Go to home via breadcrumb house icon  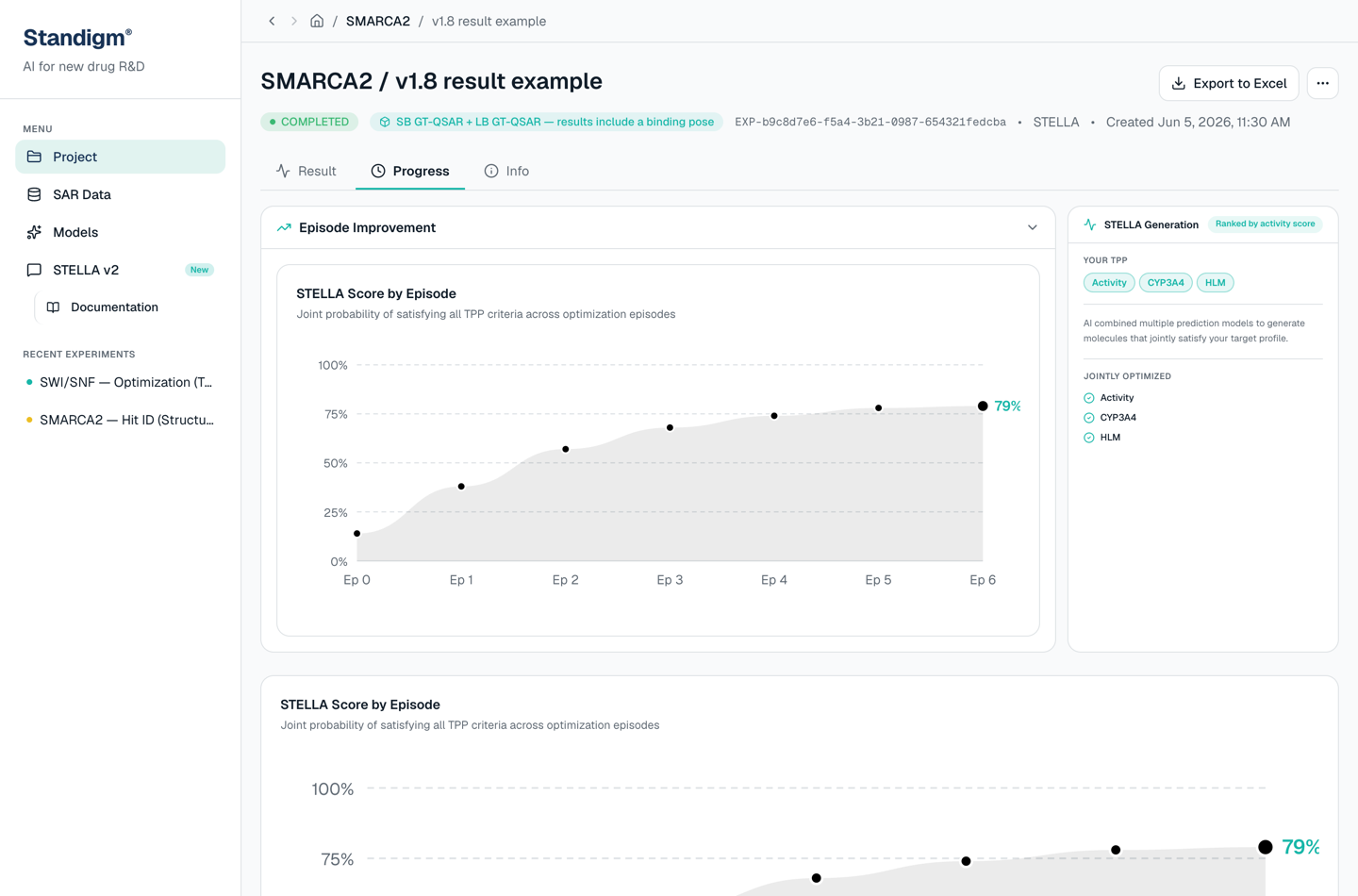[317, 21]
